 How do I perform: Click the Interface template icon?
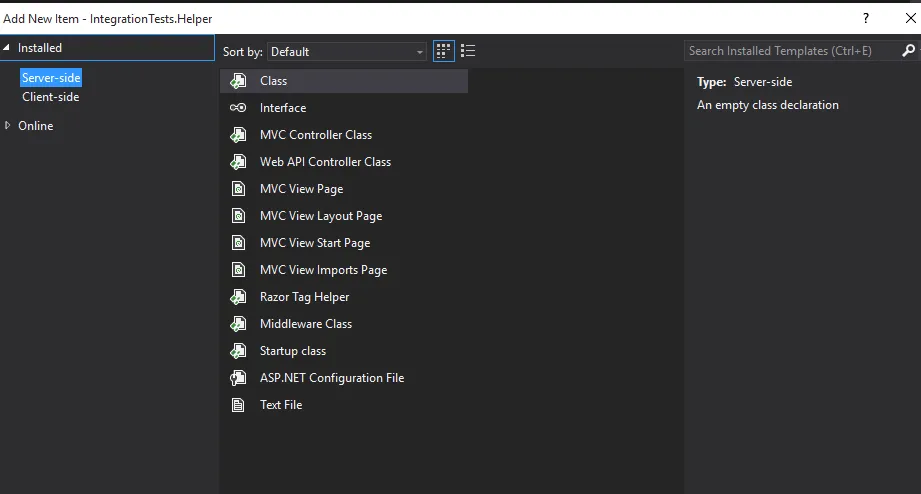(238, 108)
